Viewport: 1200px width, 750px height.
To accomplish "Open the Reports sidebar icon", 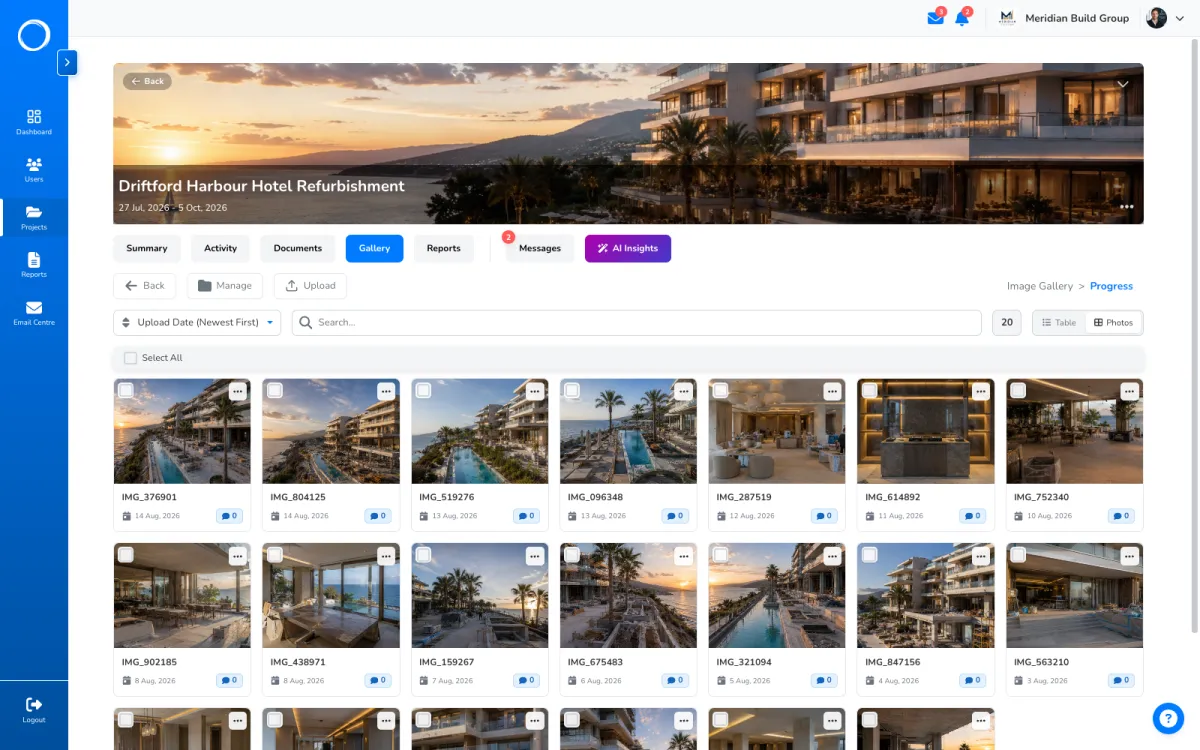I will (34, 265).
